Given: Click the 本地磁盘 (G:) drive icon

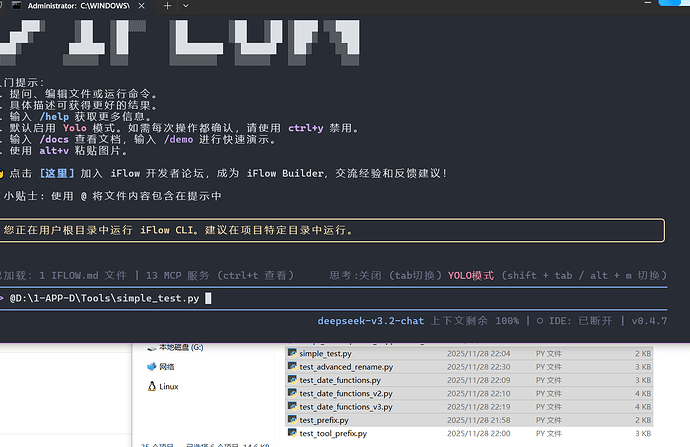Looking at the screenshot, I should [x=152, y=348].
